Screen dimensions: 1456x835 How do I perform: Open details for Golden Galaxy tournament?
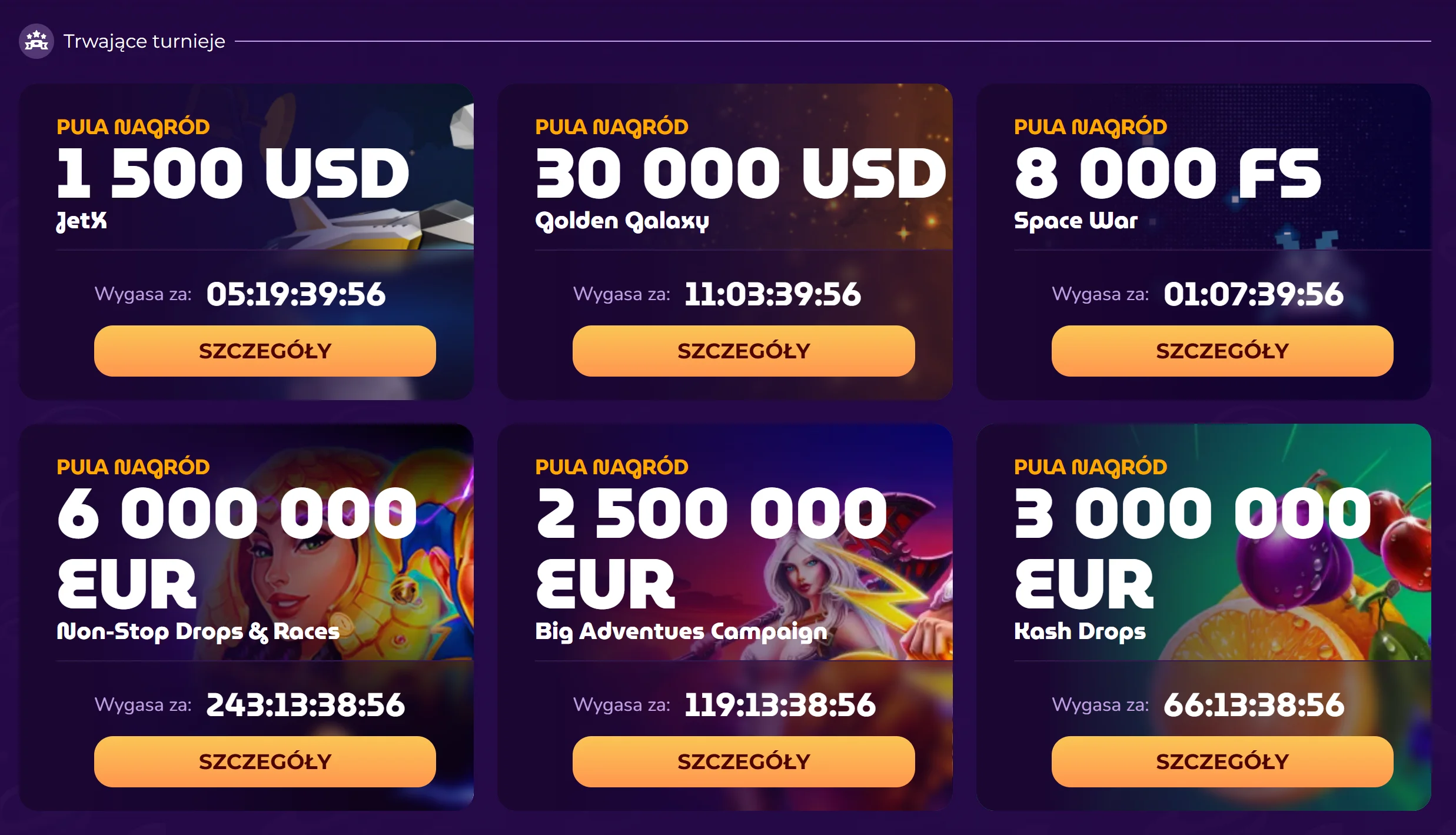(743, 351)
